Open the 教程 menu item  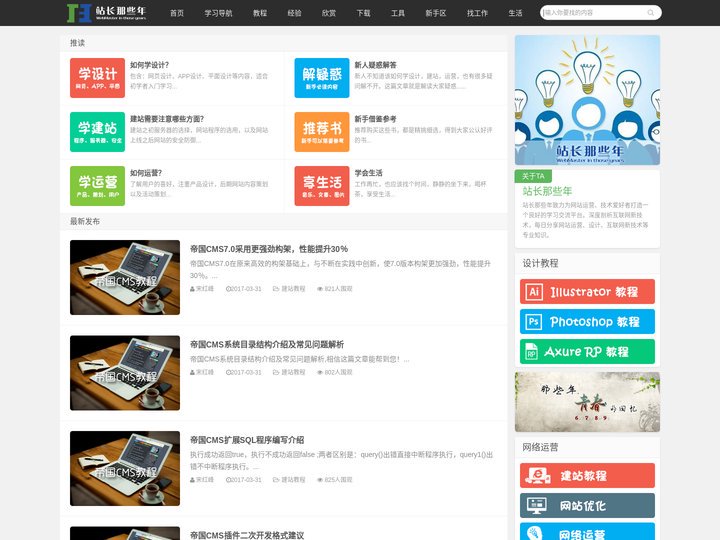click(260, 13)
